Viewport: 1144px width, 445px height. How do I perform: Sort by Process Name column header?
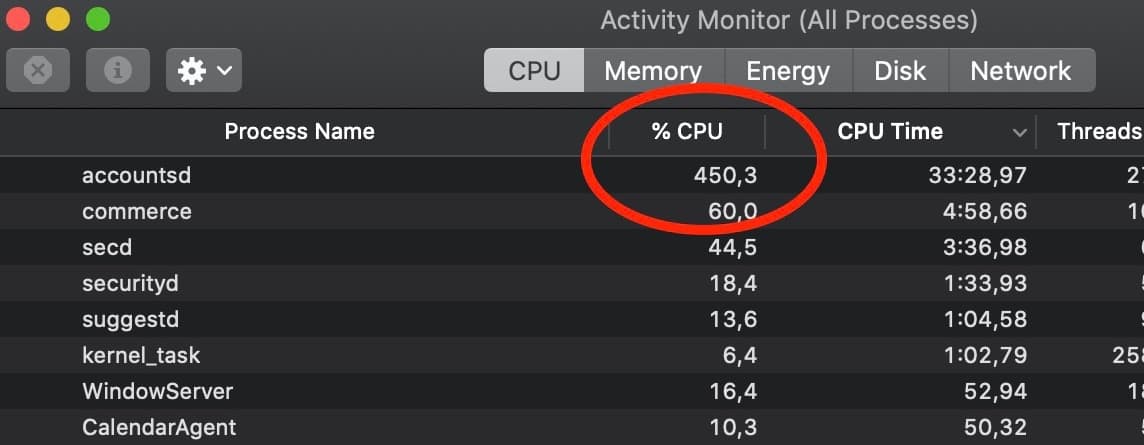pos(299,131)
